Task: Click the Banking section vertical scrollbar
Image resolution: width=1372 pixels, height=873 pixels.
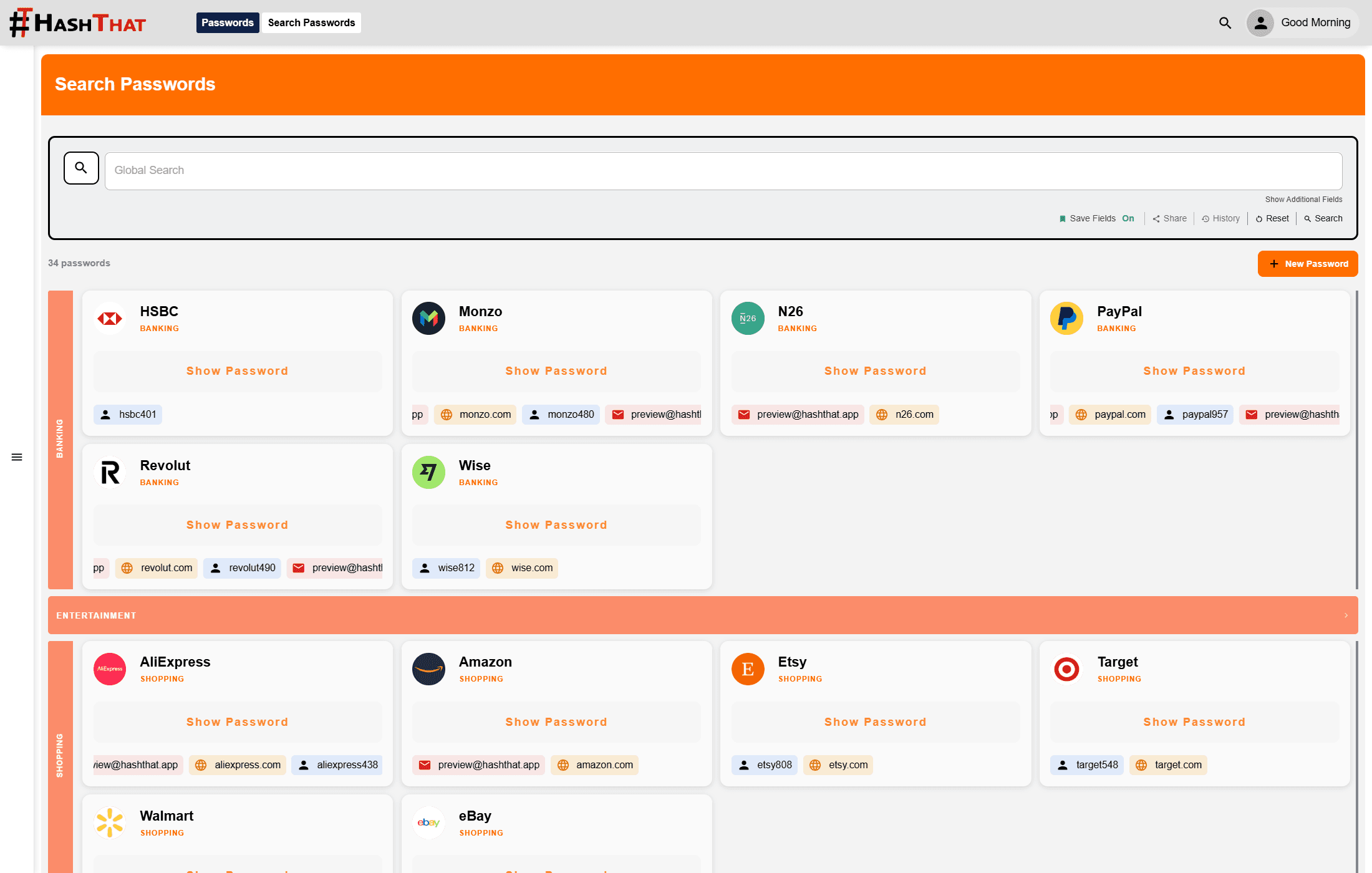Action: (x=1356, y=440)
